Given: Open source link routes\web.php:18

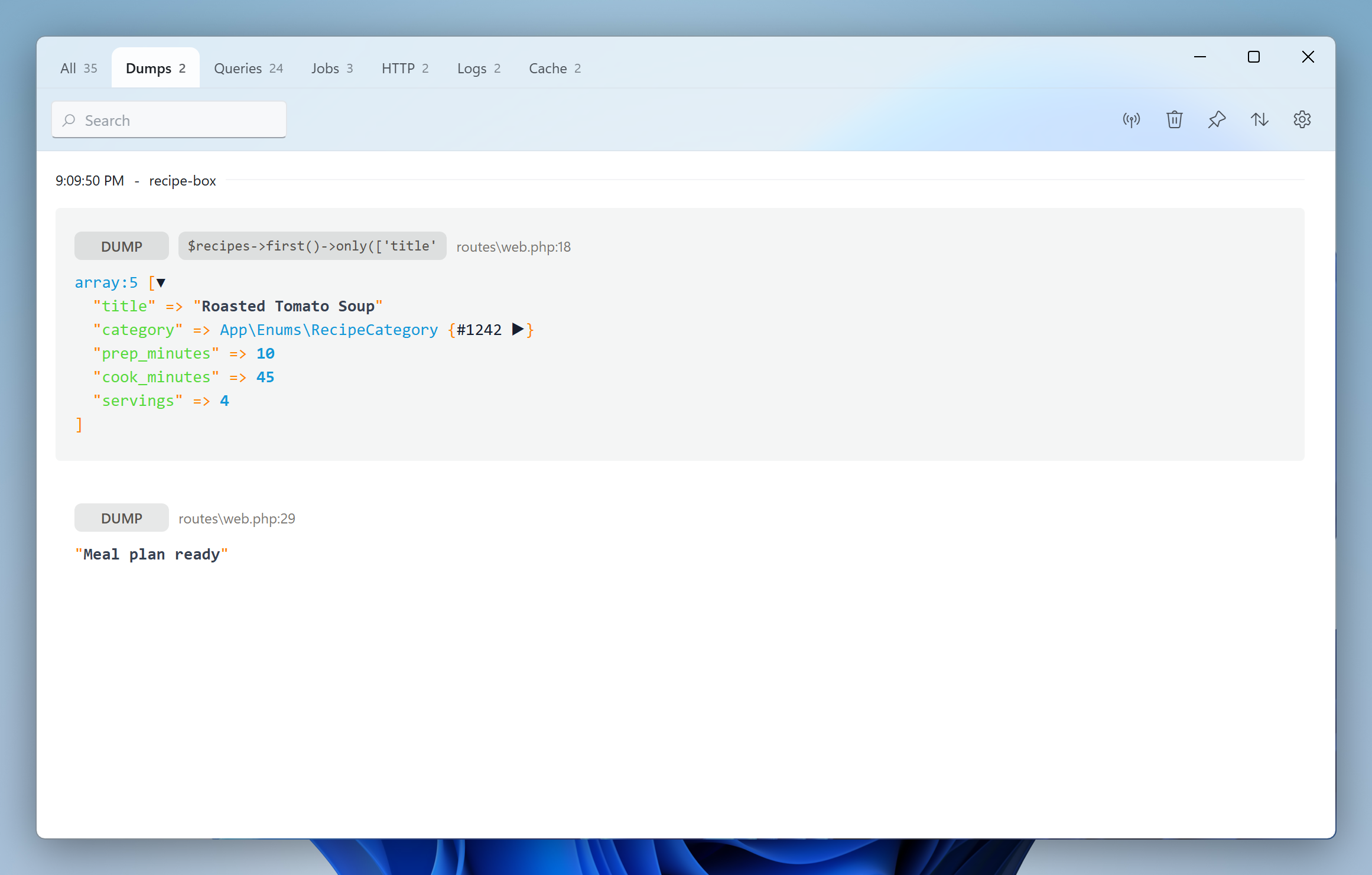Looking at the screenshot, I should coord(513,247).
